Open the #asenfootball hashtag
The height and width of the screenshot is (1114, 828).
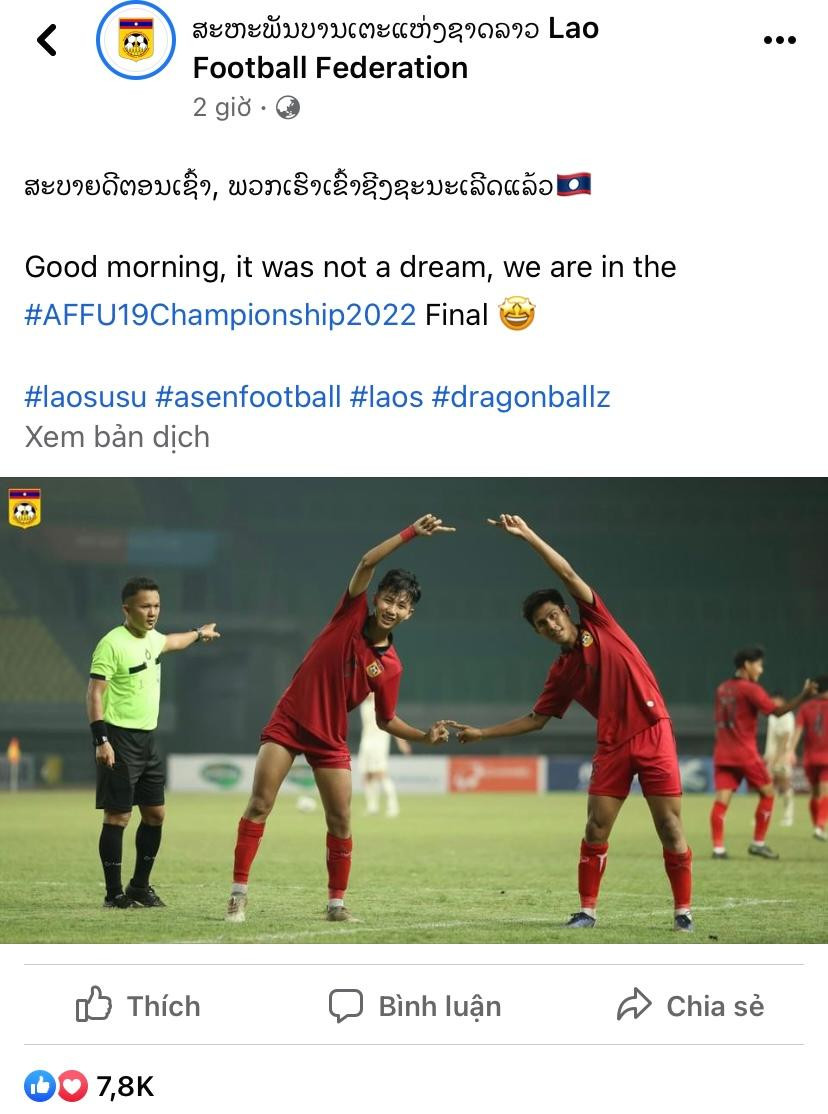(248, 396)
